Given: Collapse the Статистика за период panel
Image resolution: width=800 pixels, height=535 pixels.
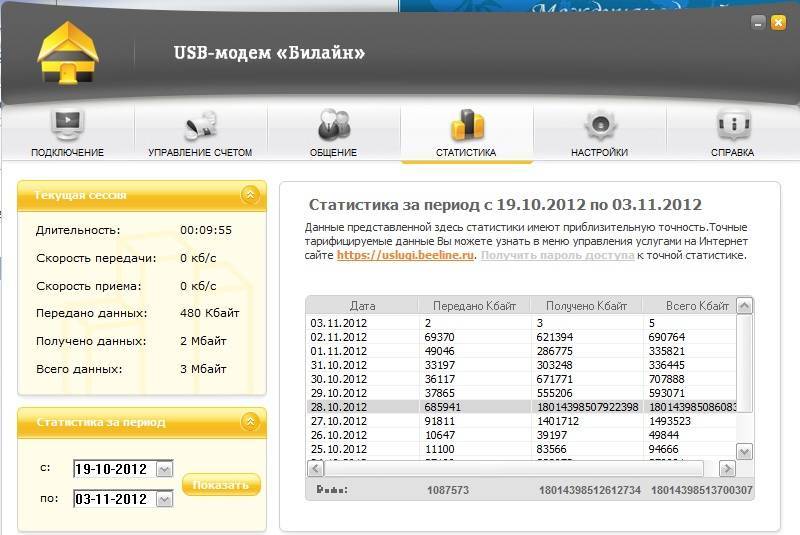Looking at the screenshot, I should pyautogui.click(x=250, y=422).
